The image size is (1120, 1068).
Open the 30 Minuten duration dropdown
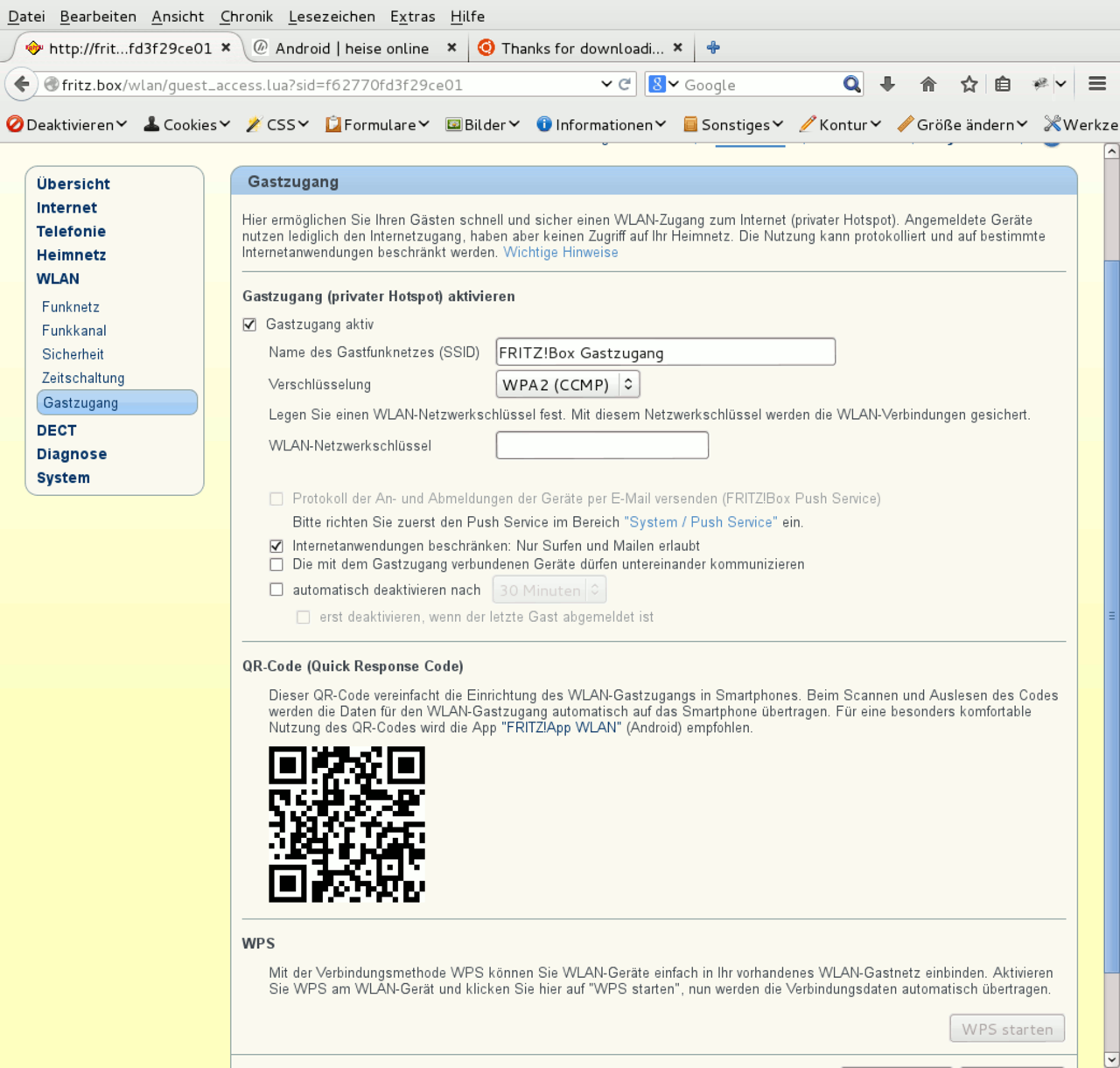pos(549,590)
